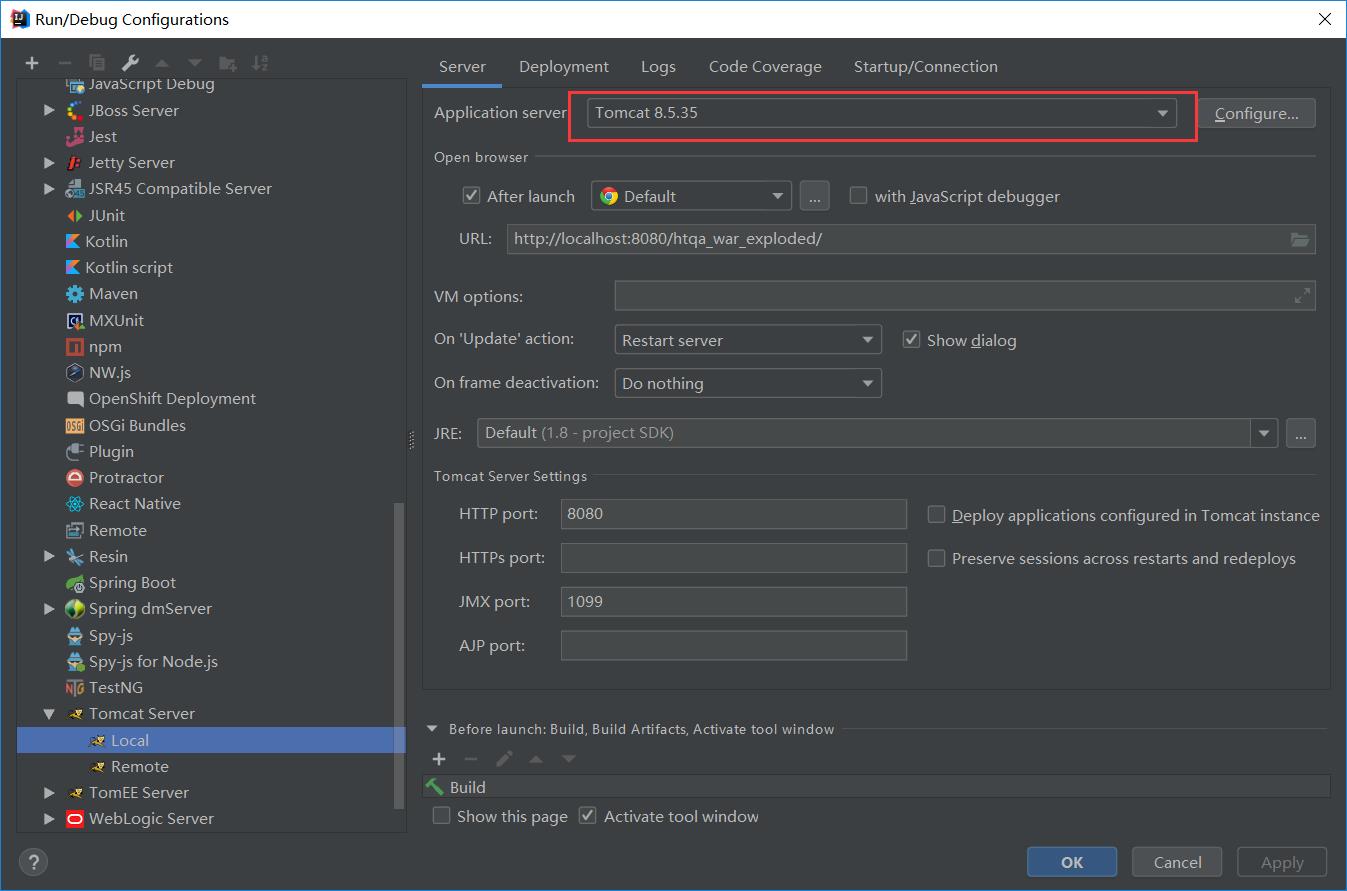This screenshot has width=1347, height=891.
Task: Click the Move Up arrow in the configurations toolbar
Action: coord(162,63)
